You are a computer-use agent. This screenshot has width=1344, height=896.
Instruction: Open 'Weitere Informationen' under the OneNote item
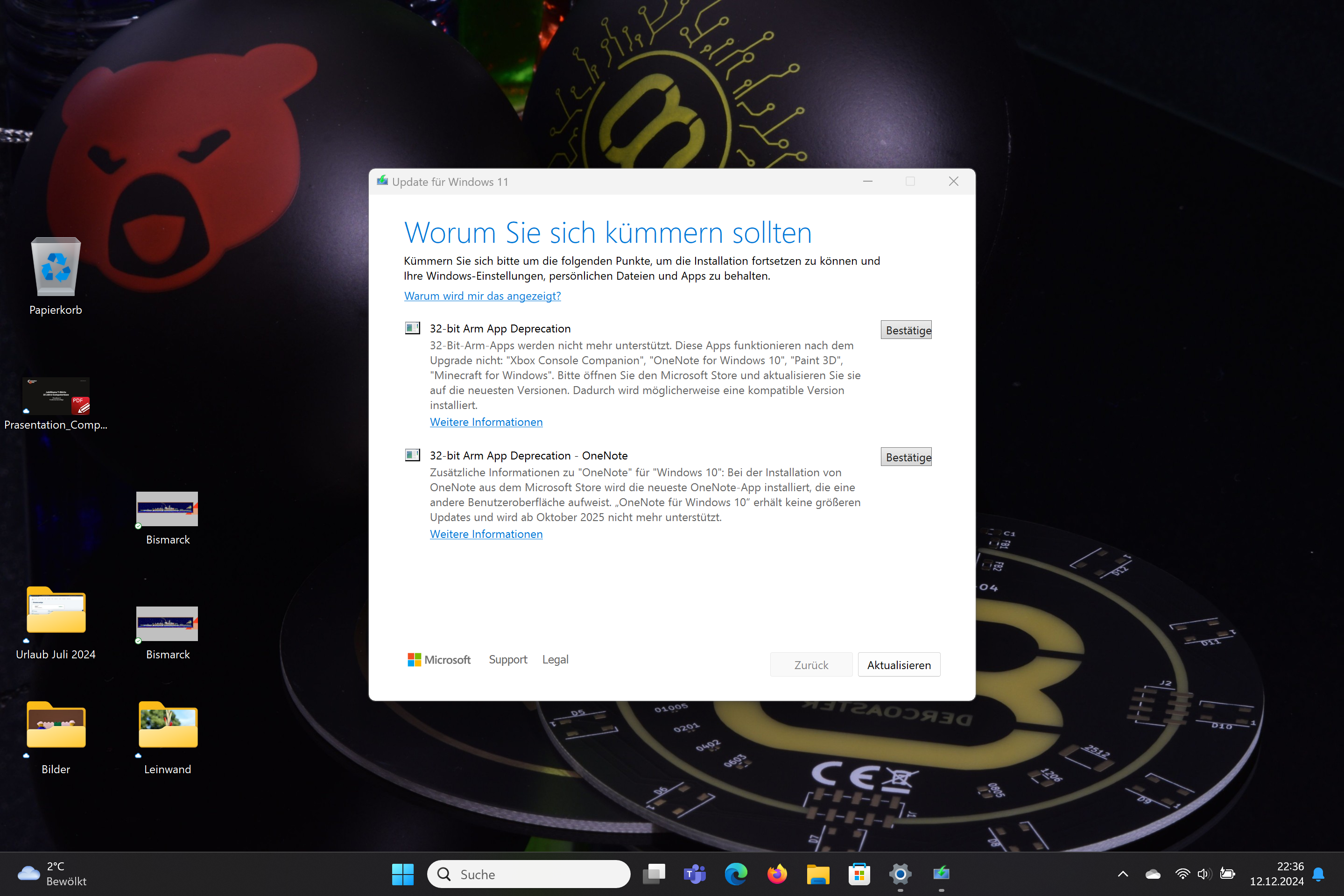486,534
